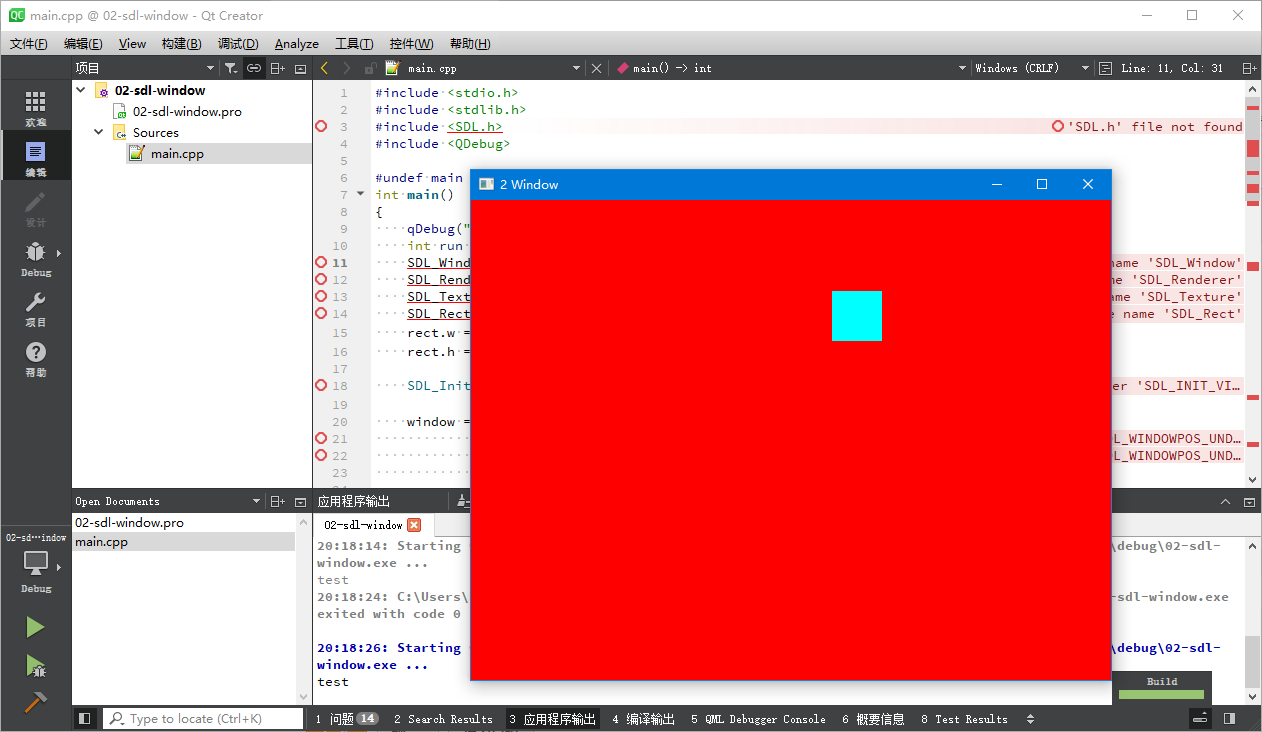
Task: Click the error marker on line 11
Action: [x=321, y=262]
